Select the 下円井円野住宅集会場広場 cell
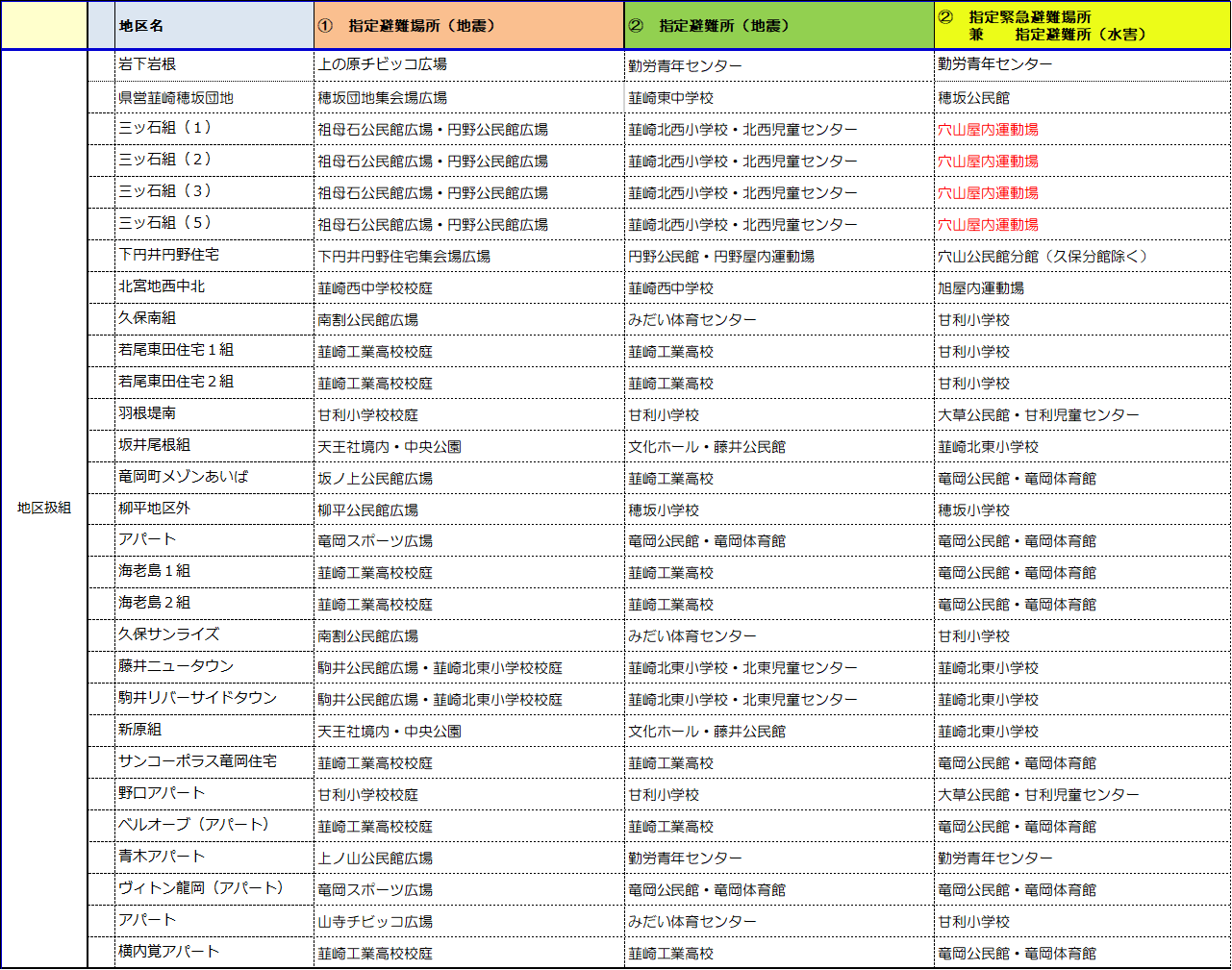This screenshot has width=1232, height=970. click(469, 256)
